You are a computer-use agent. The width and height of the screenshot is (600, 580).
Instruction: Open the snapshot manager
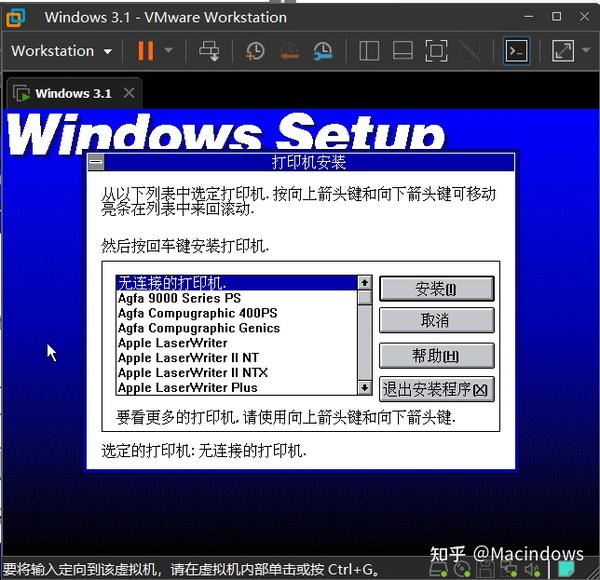click(323, 51)
